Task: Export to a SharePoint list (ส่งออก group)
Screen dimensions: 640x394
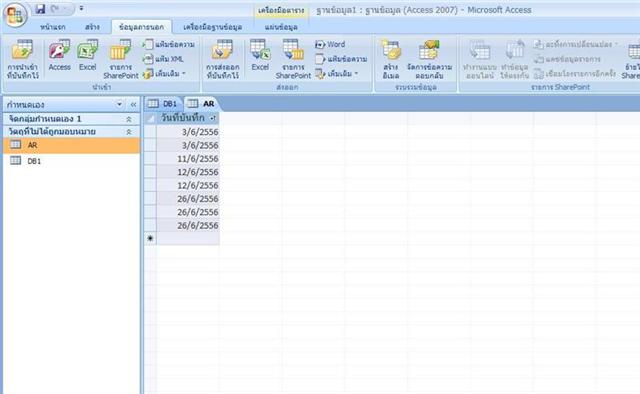Action: coord(293,59)
